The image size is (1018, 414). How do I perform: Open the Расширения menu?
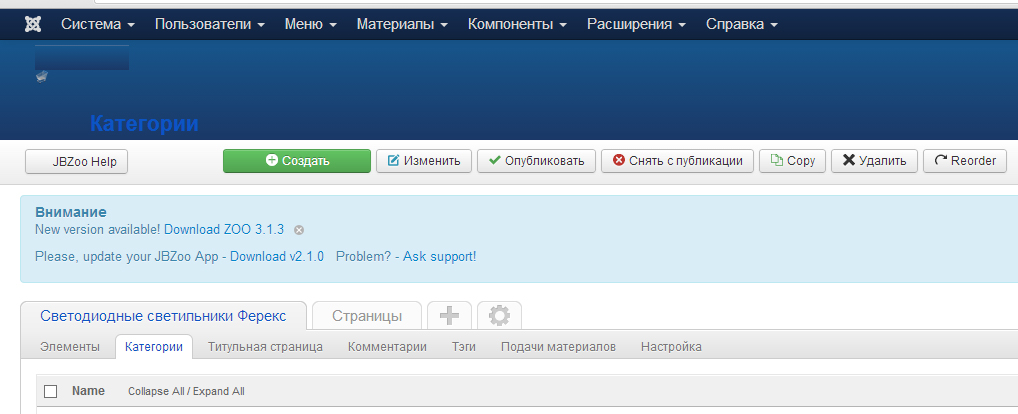pyautogui.click(x=636, y=24)
